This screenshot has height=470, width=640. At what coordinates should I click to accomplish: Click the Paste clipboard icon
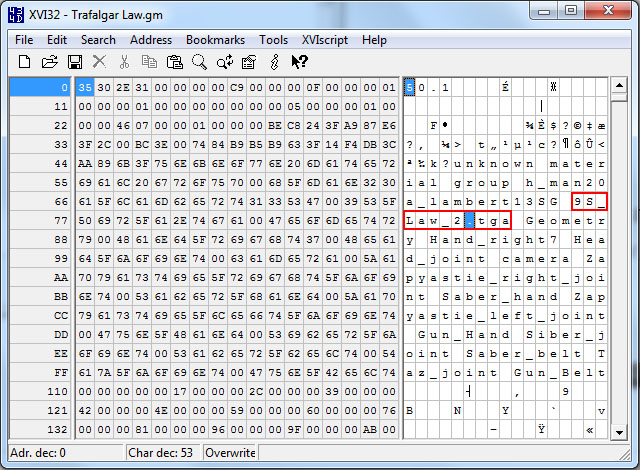[x=174, y=62]
